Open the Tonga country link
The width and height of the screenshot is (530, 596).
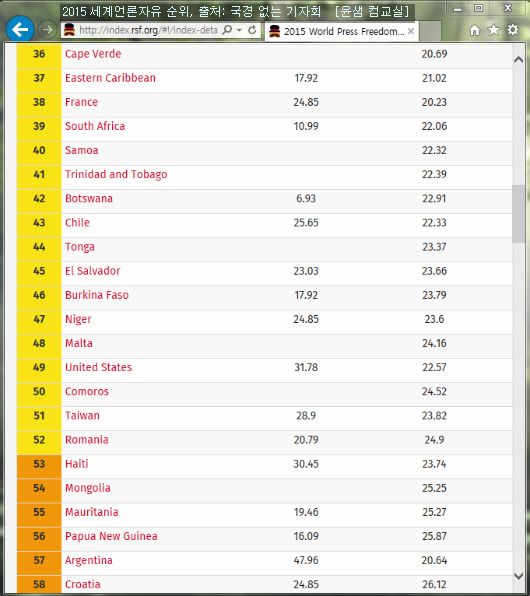[80, 247]
